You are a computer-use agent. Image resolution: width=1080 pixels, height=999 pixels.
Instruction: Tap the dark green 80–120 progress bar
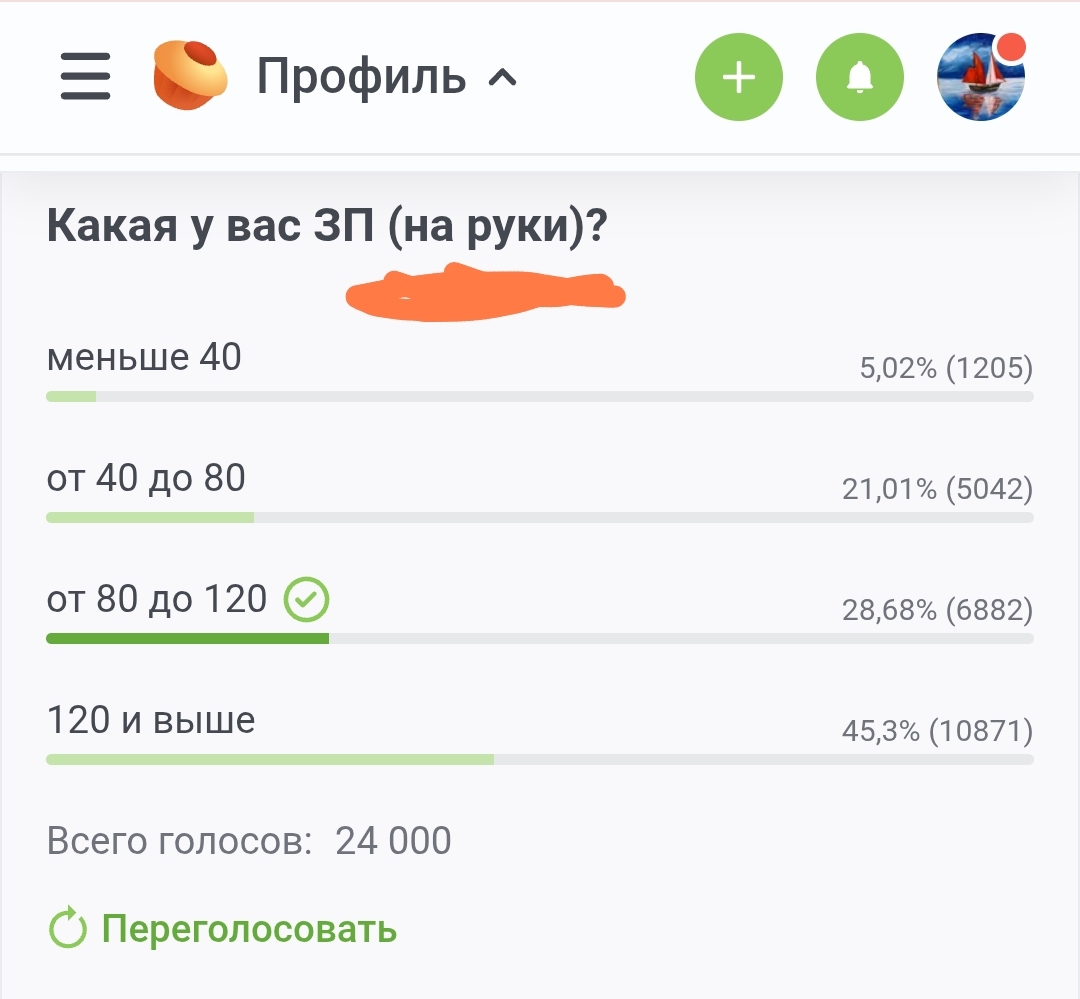click(x=187, y=639)
